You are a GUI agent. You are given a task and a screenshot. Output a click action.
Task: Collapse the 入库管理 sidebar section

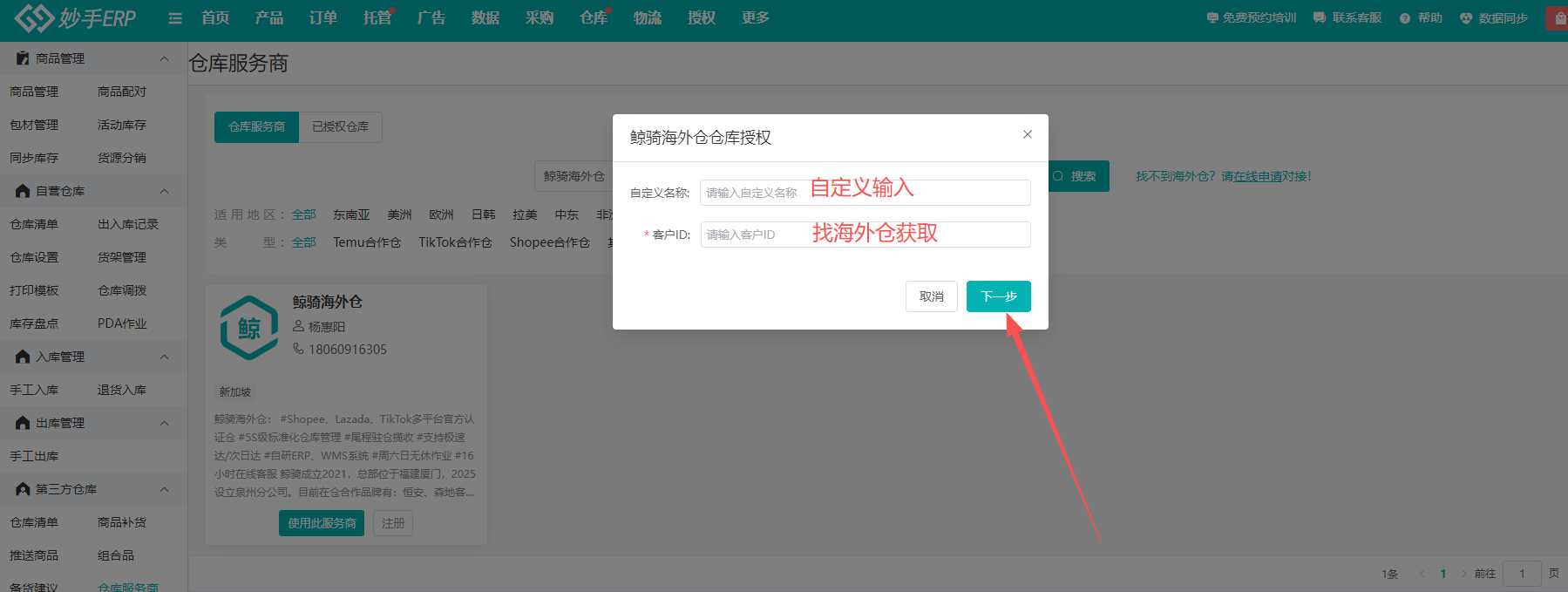164,357
